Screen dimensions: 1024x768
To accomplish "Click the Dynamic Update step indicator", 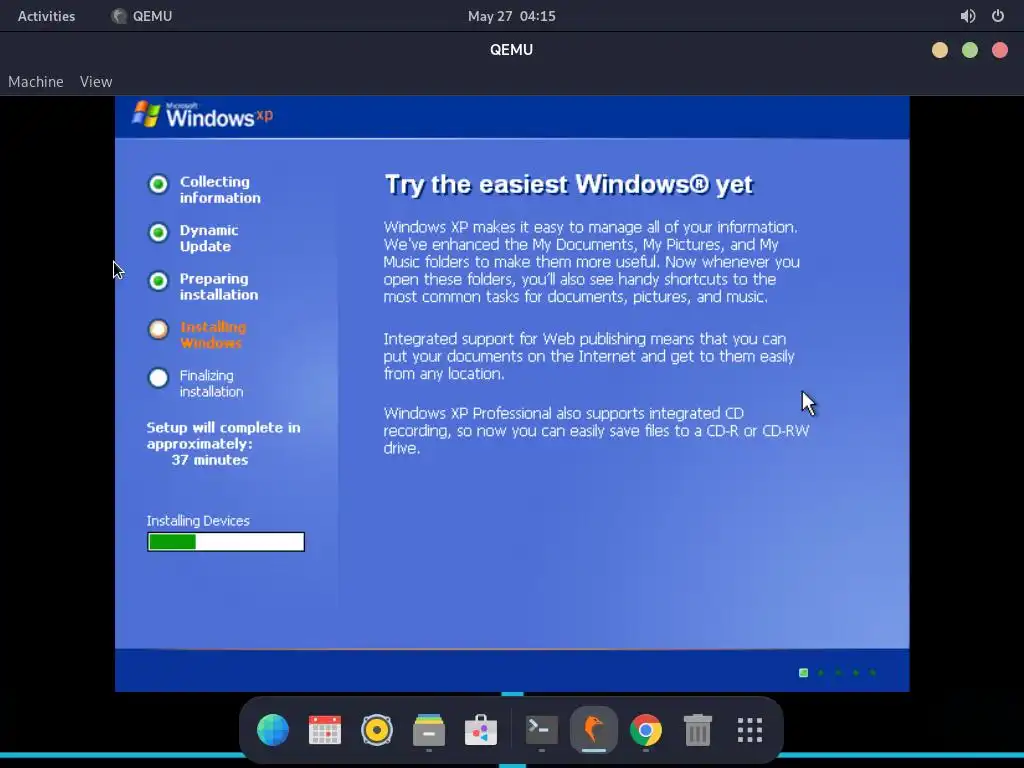I will (x=158, y=233).
